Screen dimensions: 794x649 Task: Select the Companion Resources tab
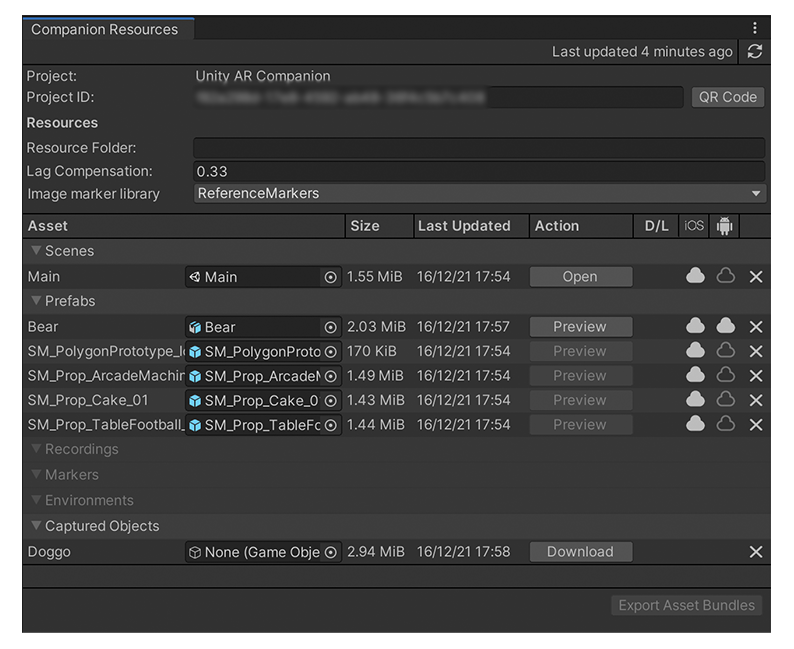pyautogui.click(x=105, y=29)
